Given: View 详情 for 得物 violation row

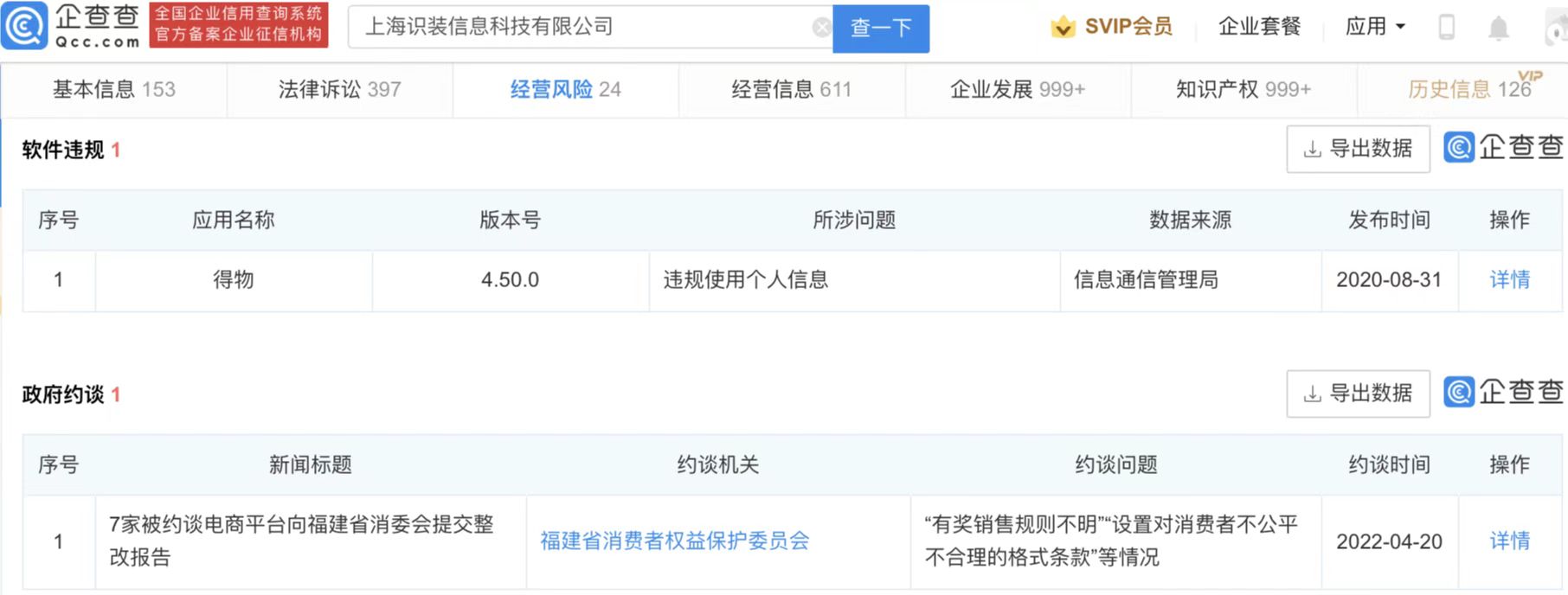Looking at the screenshot, I should [1510, 280].
